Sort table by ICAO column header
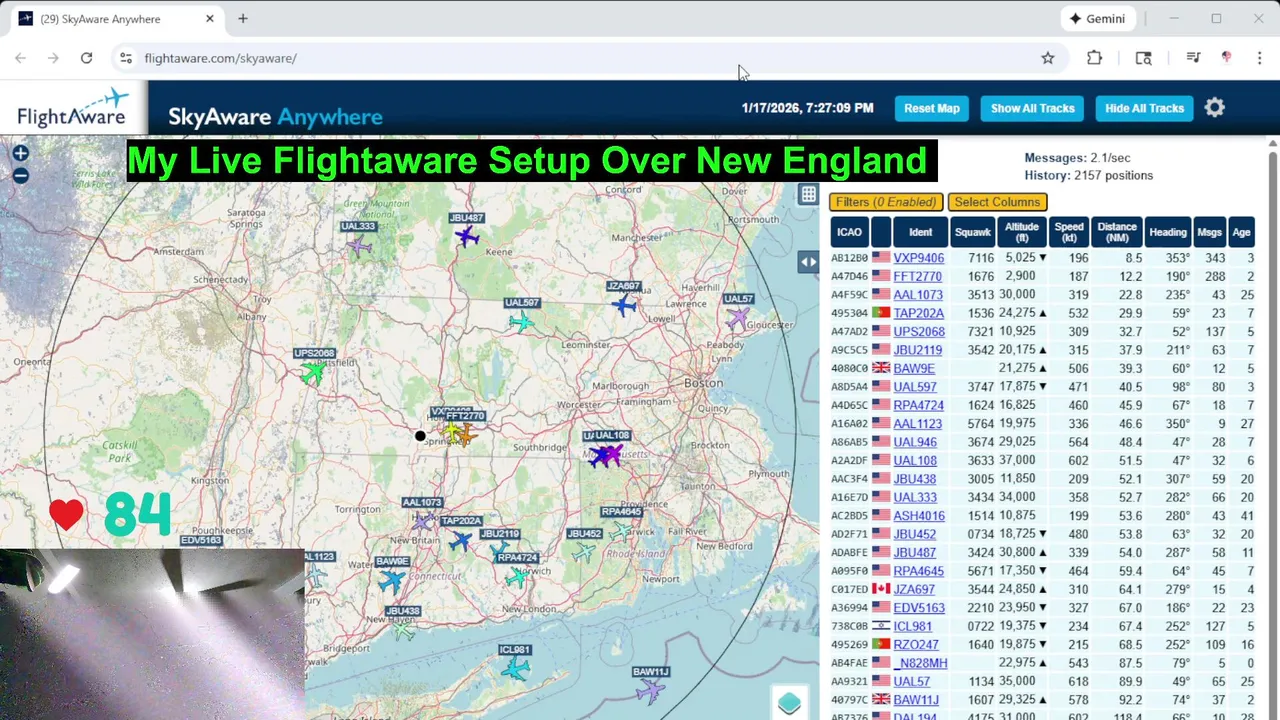 point(849,232)
